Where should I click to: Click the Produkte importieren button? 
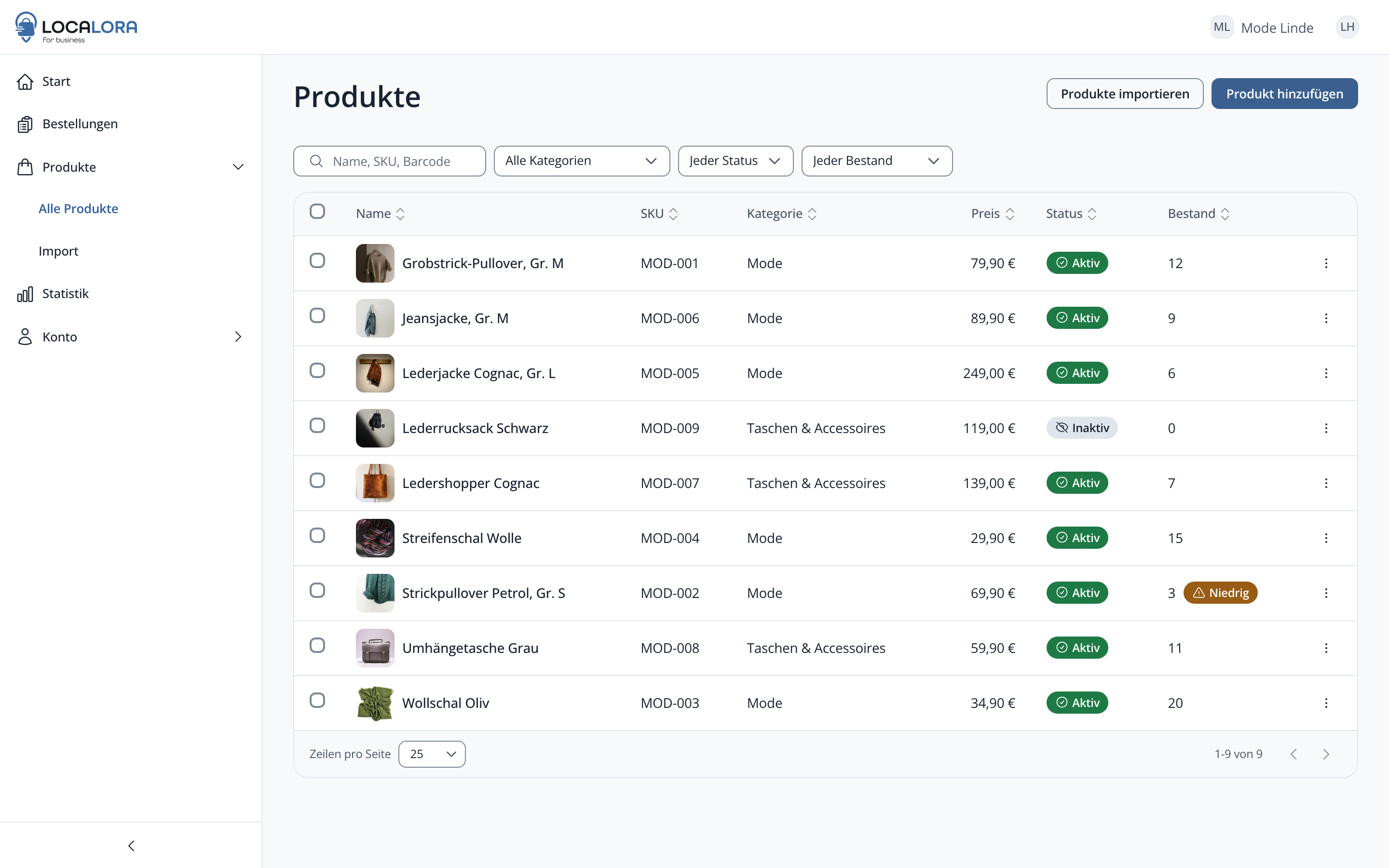coord(1125,94)
